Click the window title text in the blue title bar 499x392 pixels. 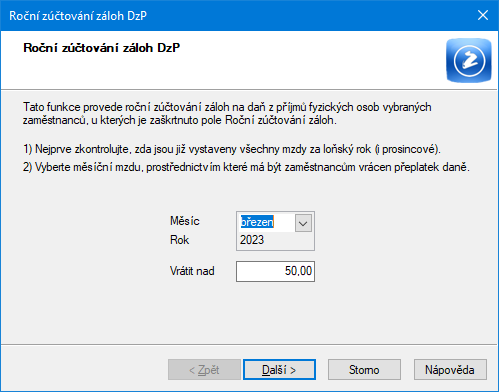(78, 16)
